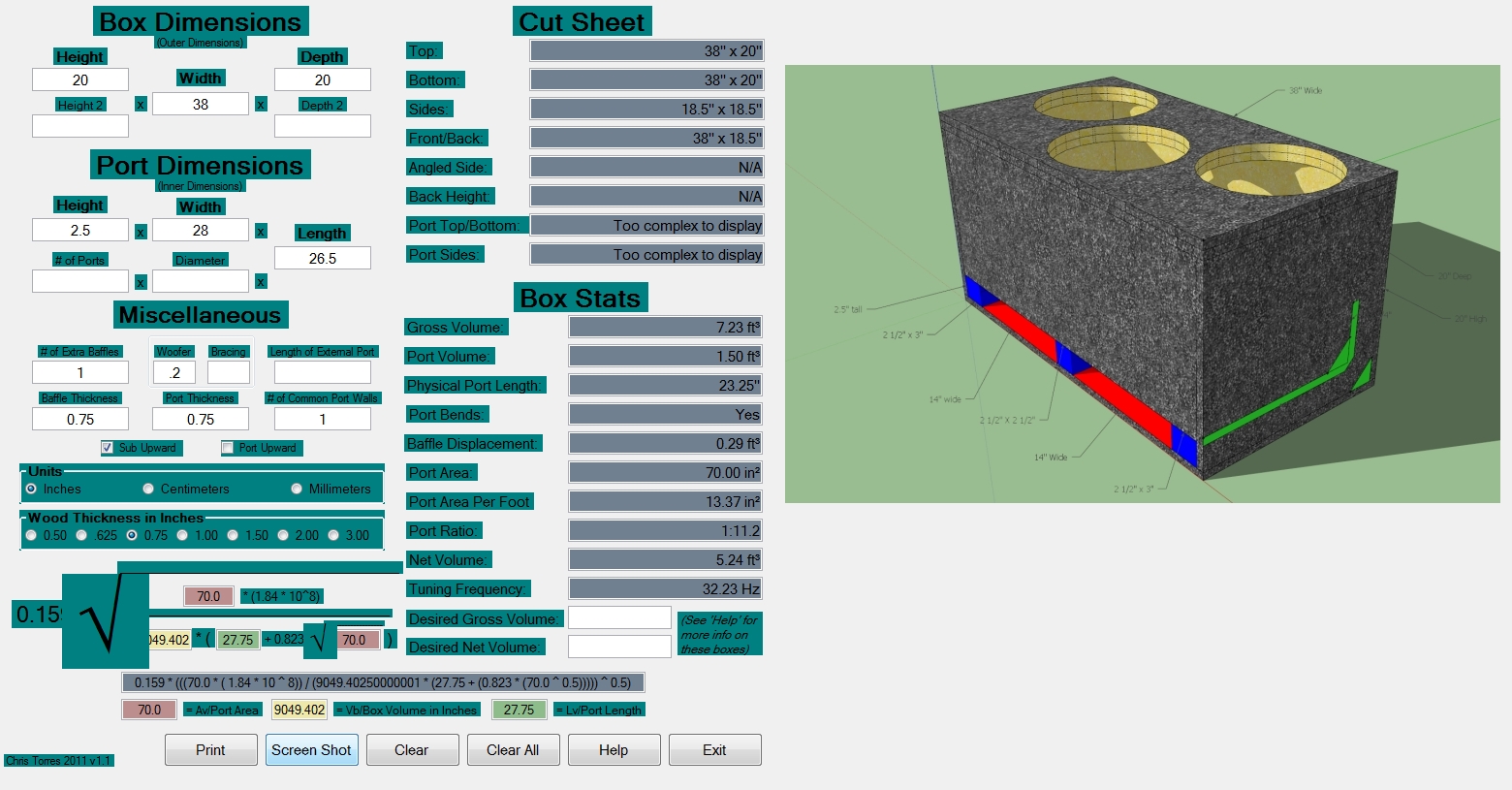This screenshot has height=790, width=1512.
Task: Select the Centimeters units radio button
Action: click(x=148, y=489)
